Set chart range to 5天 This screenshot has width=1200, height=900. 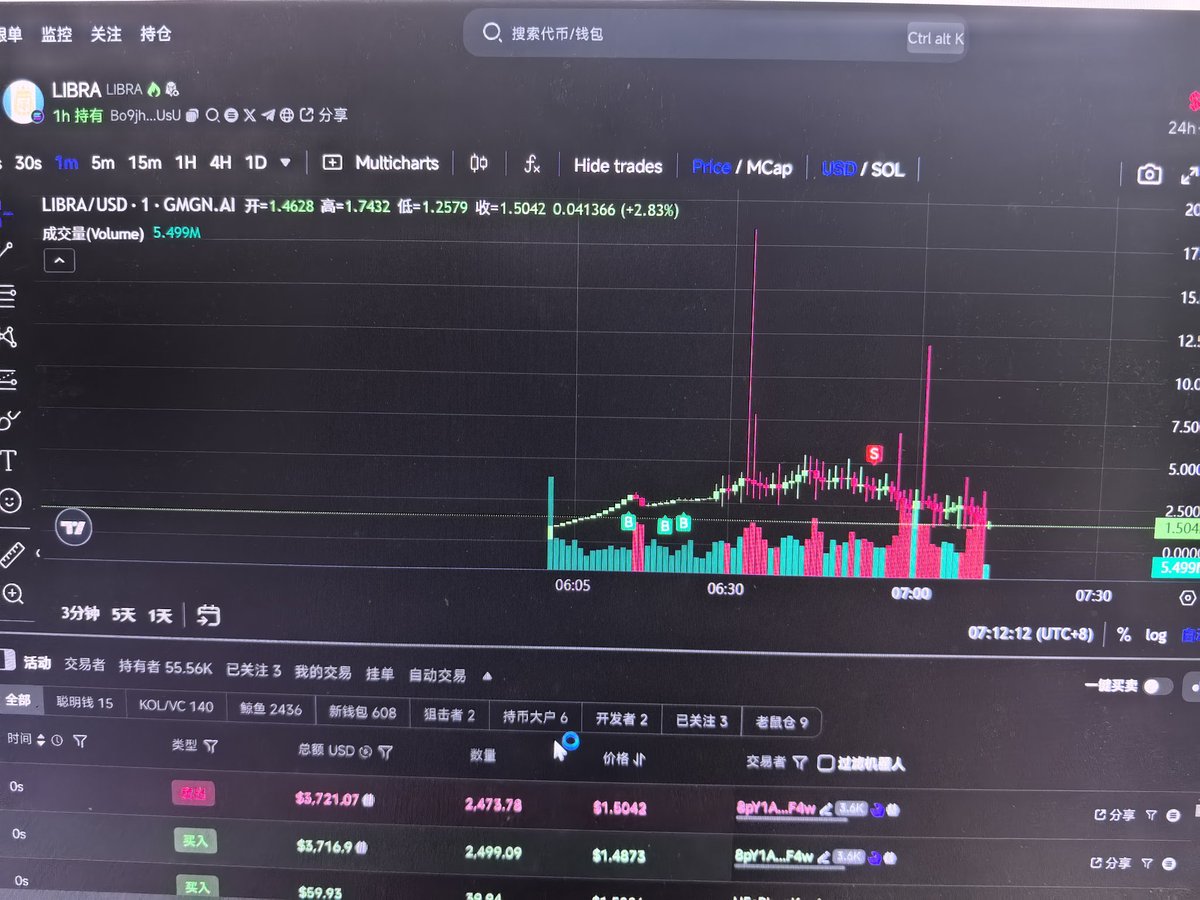point(123,614)
